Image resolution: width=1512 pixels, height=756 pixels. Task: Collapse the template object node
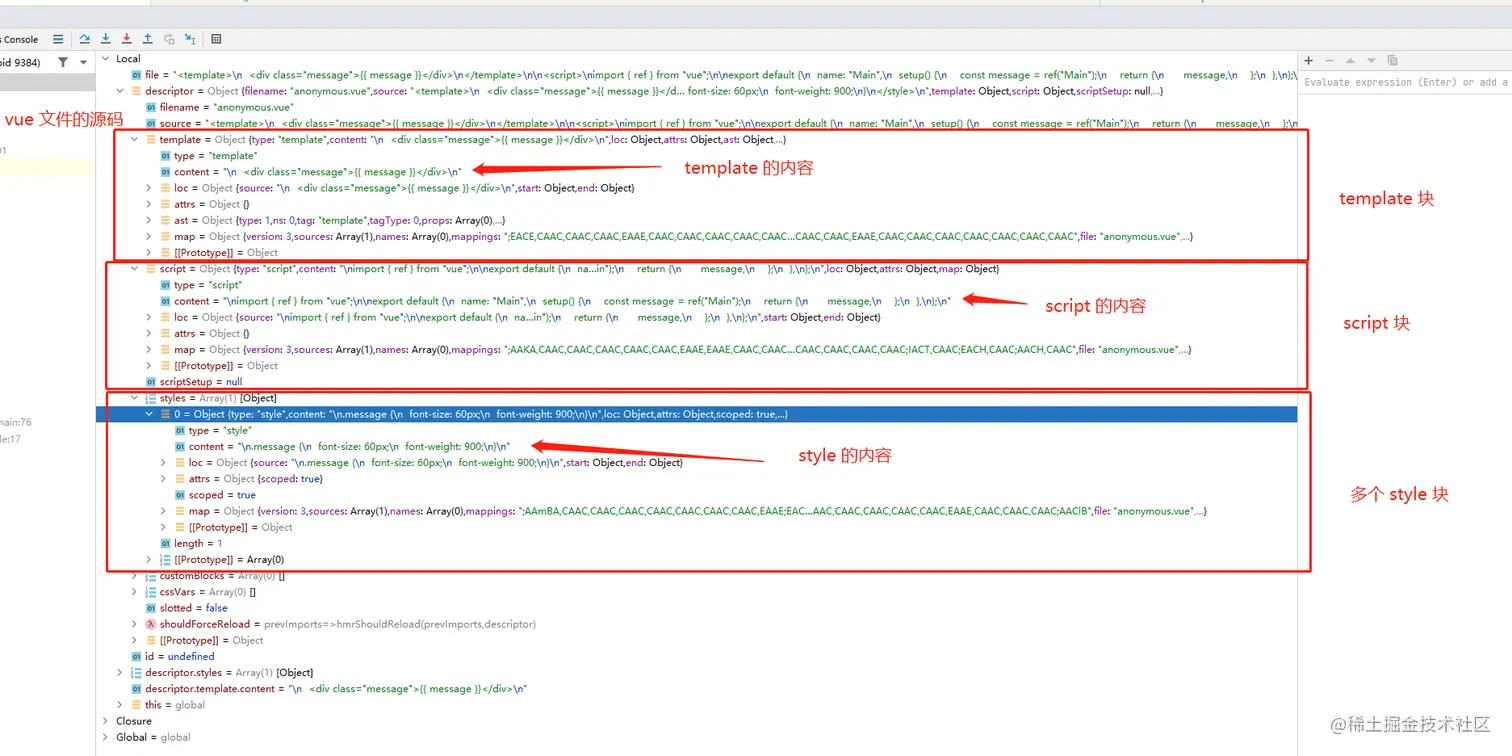pos(135,140)
